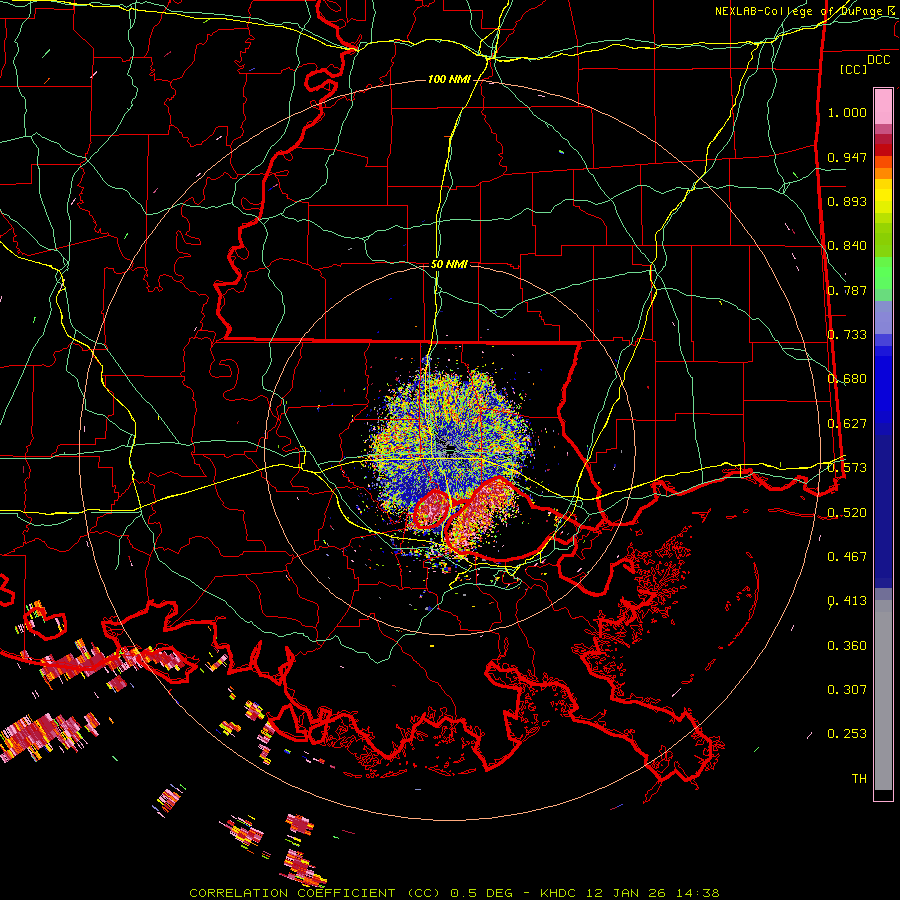This screenshot has width=900, height=900.
Task: Select the 0.573 legend value
Action: point(847,468)
